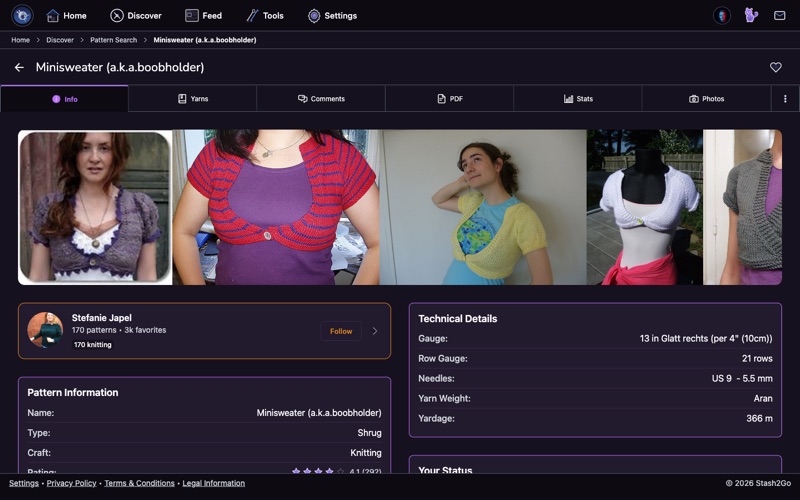This screenshot has height=500, width=800.
Task: Open the PDF tab
Action: pyautogui.click(x=449, y=98)
